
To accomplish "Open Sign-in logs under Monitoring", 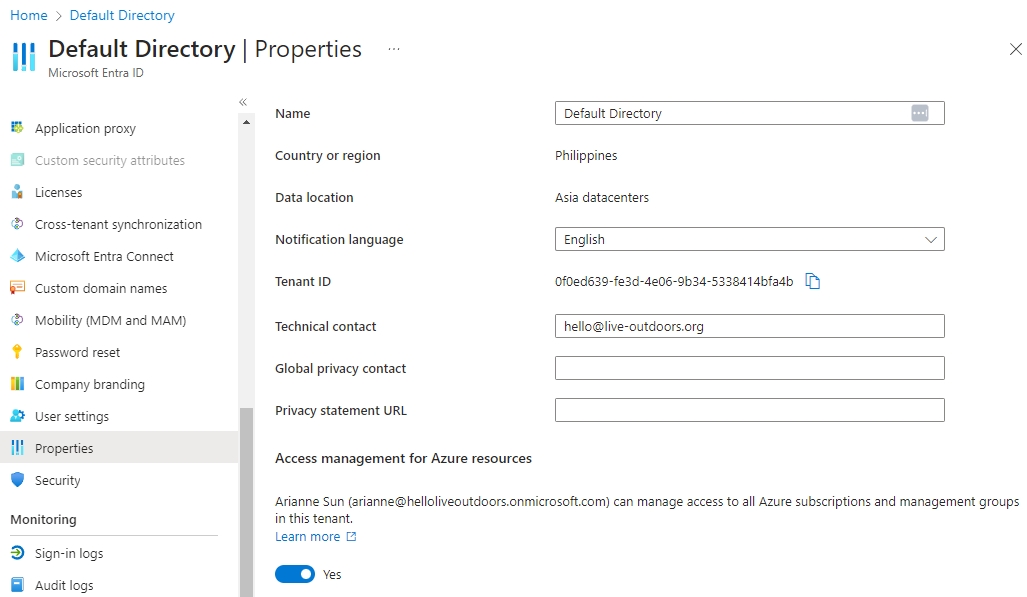I will (x=69, y=553).
